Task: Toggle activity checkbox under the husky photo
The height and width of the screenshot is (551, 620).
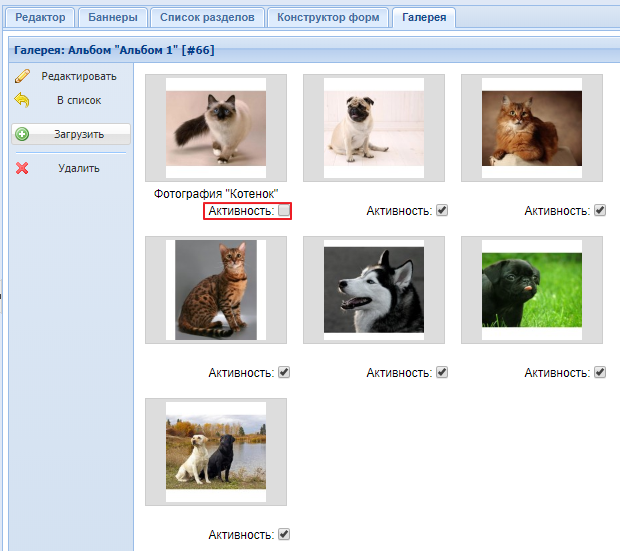Action: (x=442, y=372)
